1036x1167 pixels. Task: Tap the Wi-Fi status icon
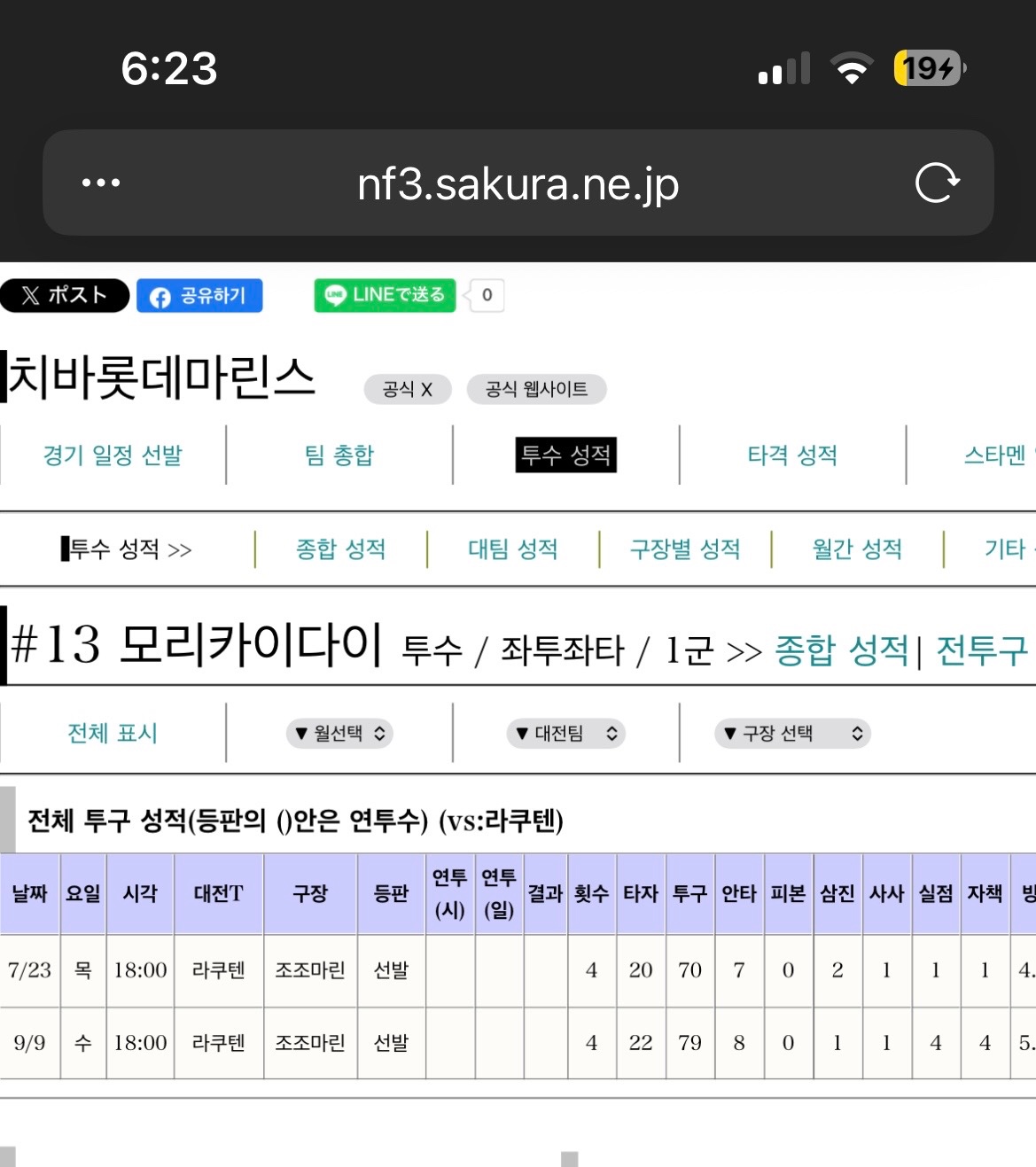pyautogui.click(x=852, y=68)
